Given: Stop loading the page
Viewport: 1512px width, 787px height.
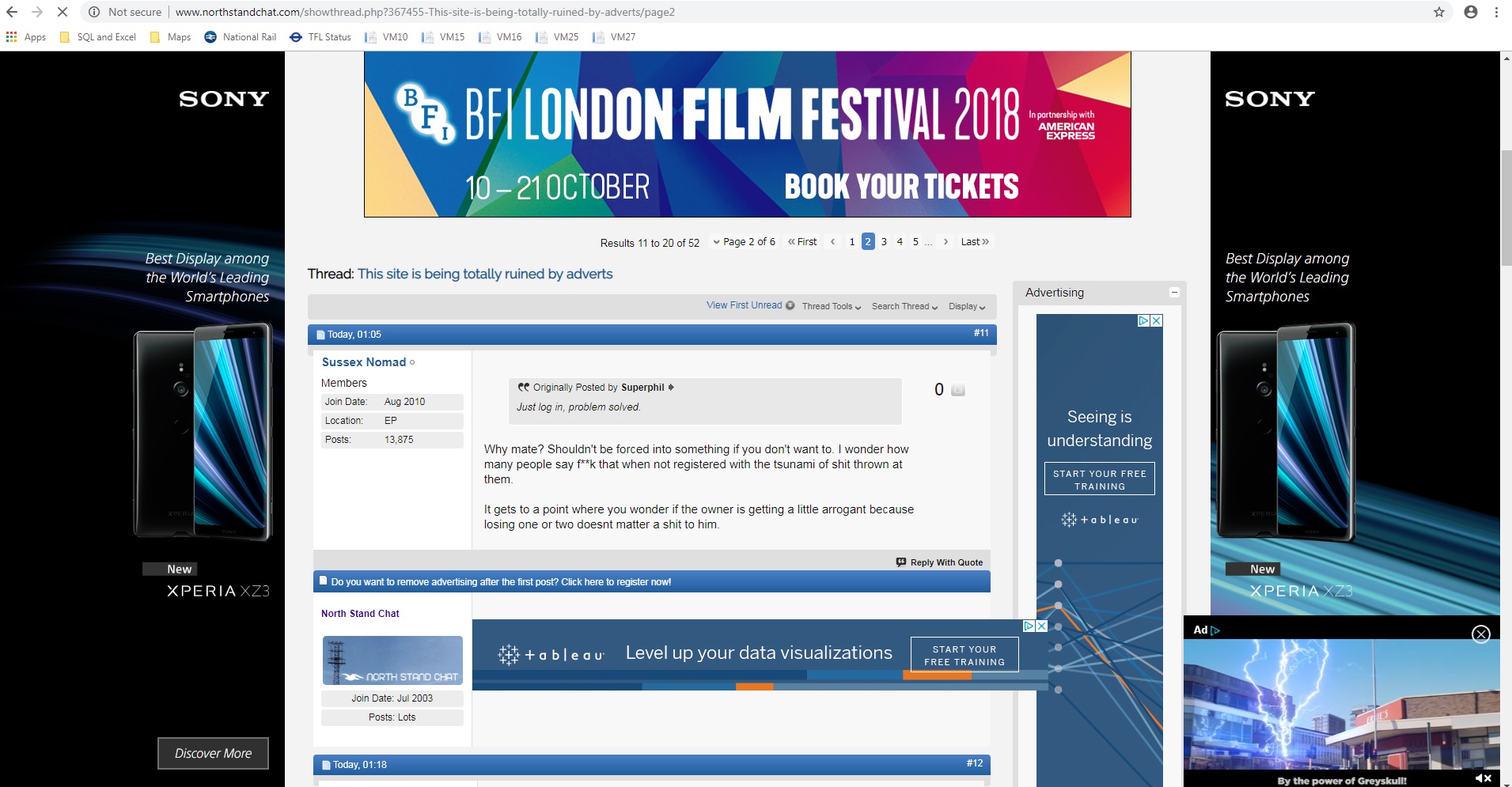Looking at the screenshot, I should pos(63,12).
